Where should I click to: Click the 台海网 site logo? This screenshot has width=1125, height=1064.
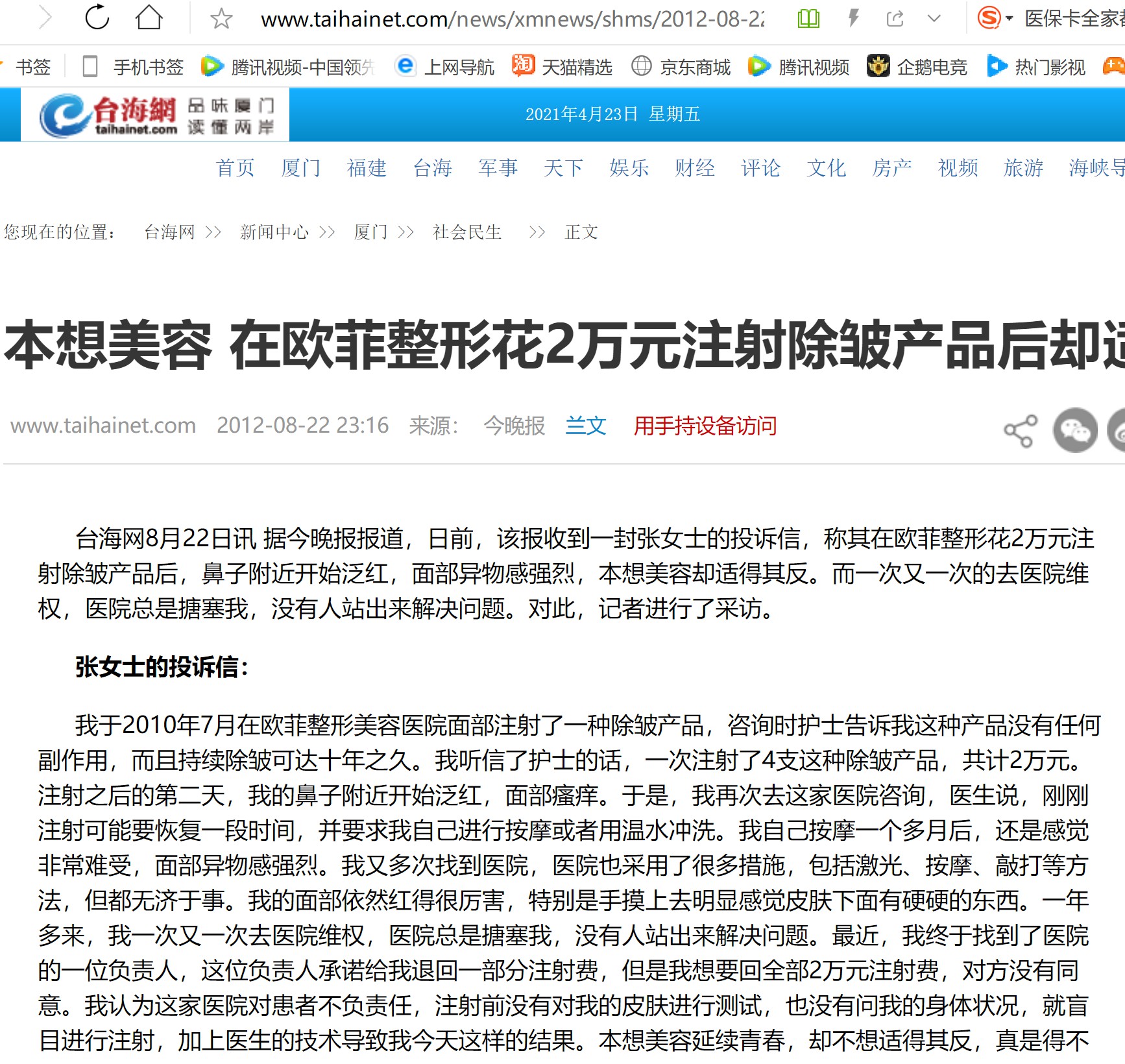[156, 115]
